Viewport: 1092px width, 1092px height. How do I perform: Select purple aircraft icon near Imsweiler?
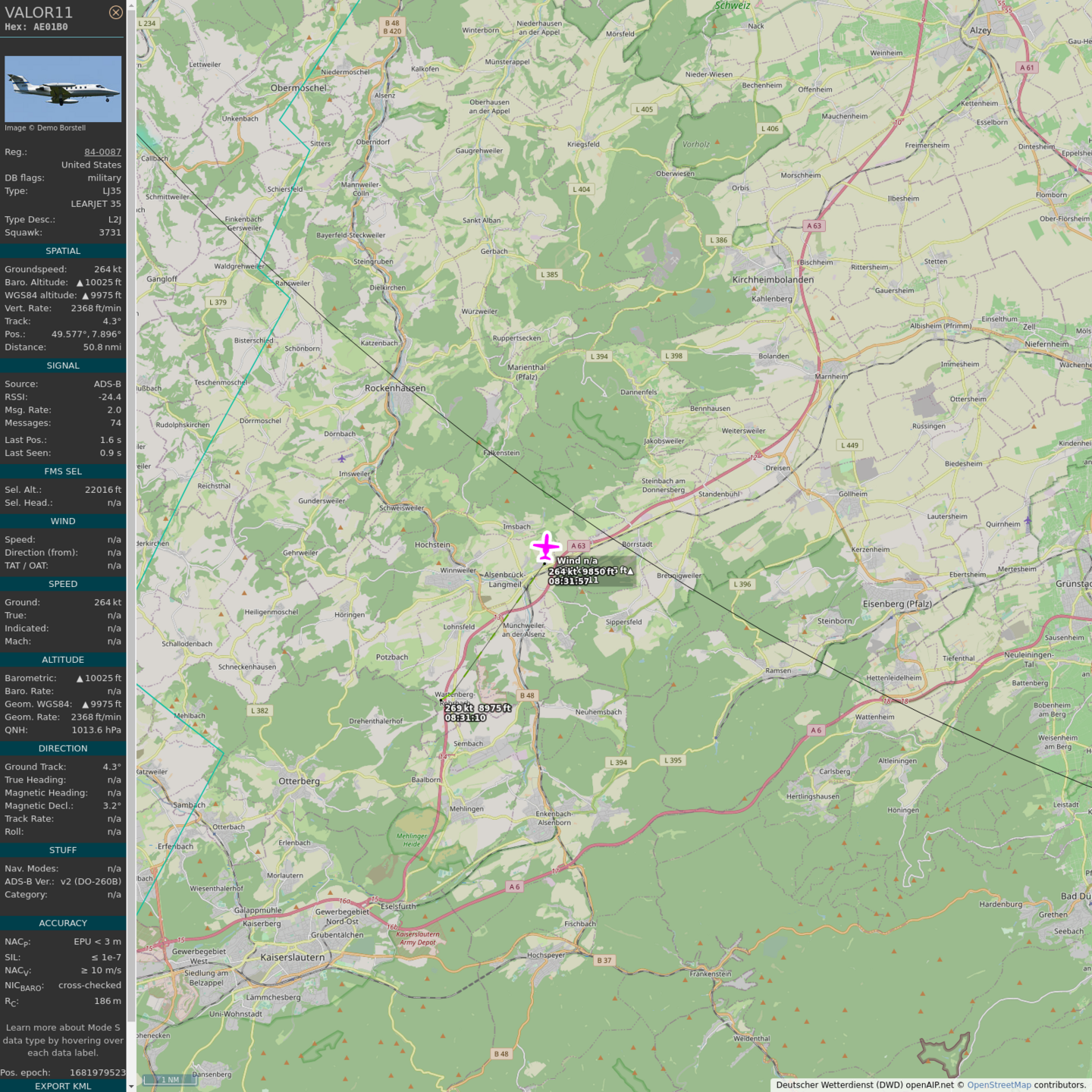coord(342,458)
